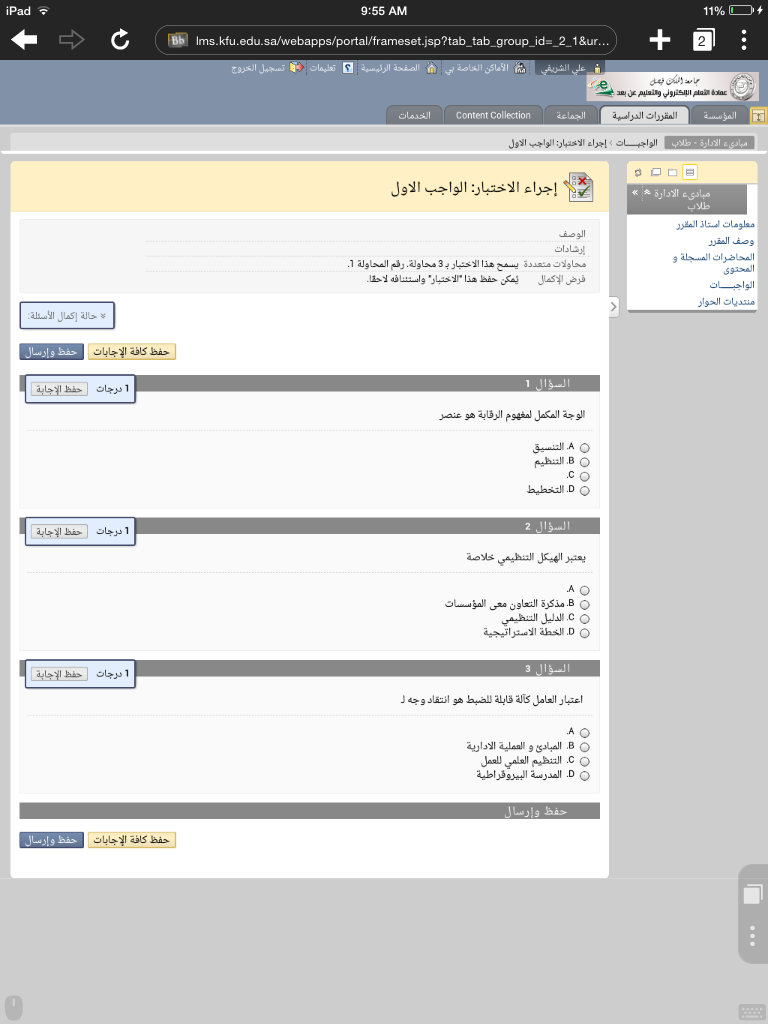Image resolution: width=768 pixels, height=1024 pixels.
Task: Click the course menu list view icon
Action: [x=690, y=172]
